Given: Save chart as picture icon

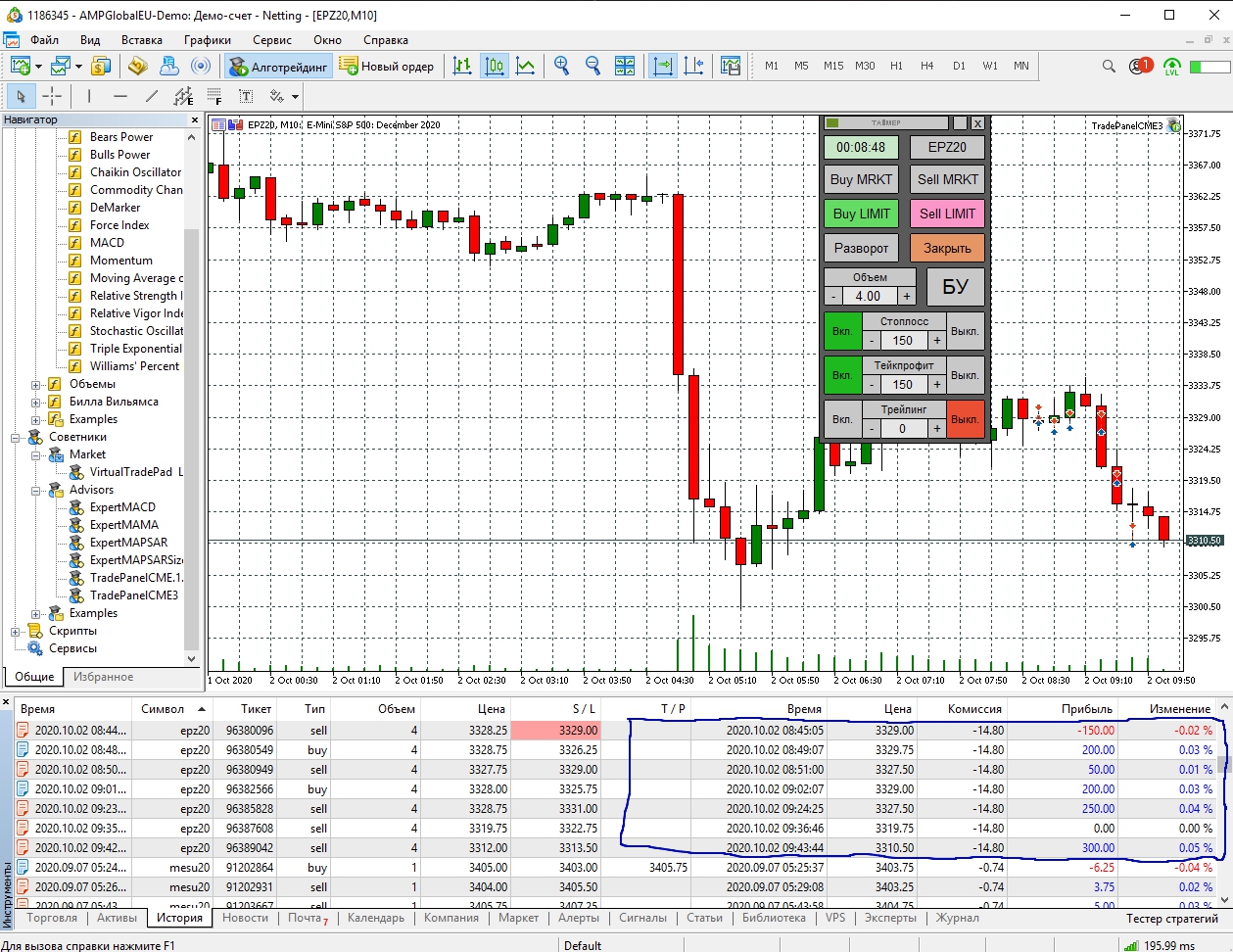Looking at the screenshot, I should [x=731, y=66].
